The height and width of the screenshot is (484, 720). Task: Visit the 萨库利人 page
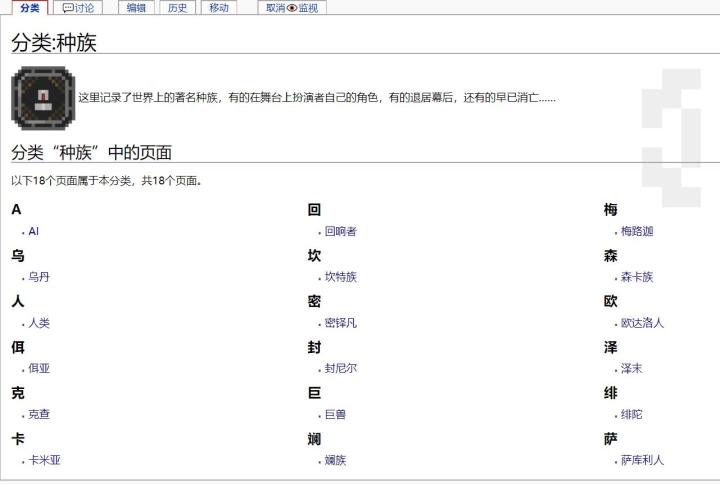click(x=642, y=460)
